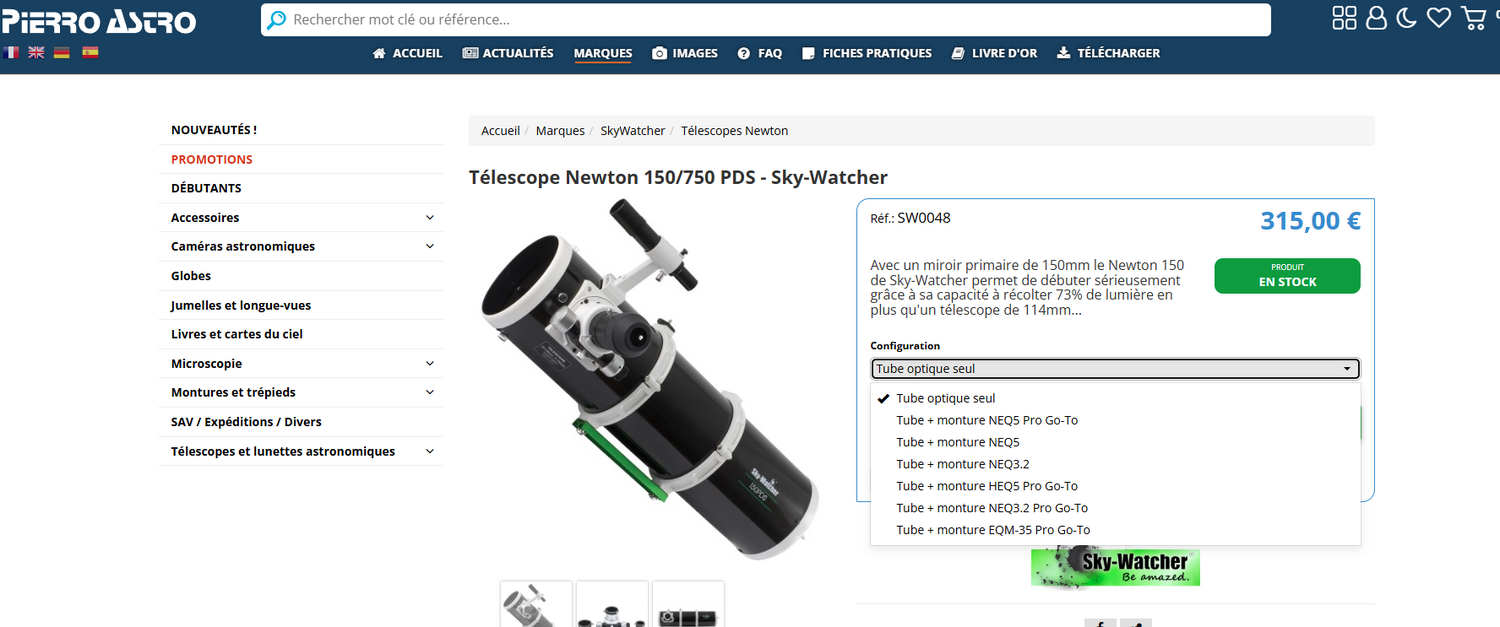The image size is (1500, 627).
Task: Select Tube + monture EQM-35 Pro Go-To
Action: click(x=1115, y=530)
